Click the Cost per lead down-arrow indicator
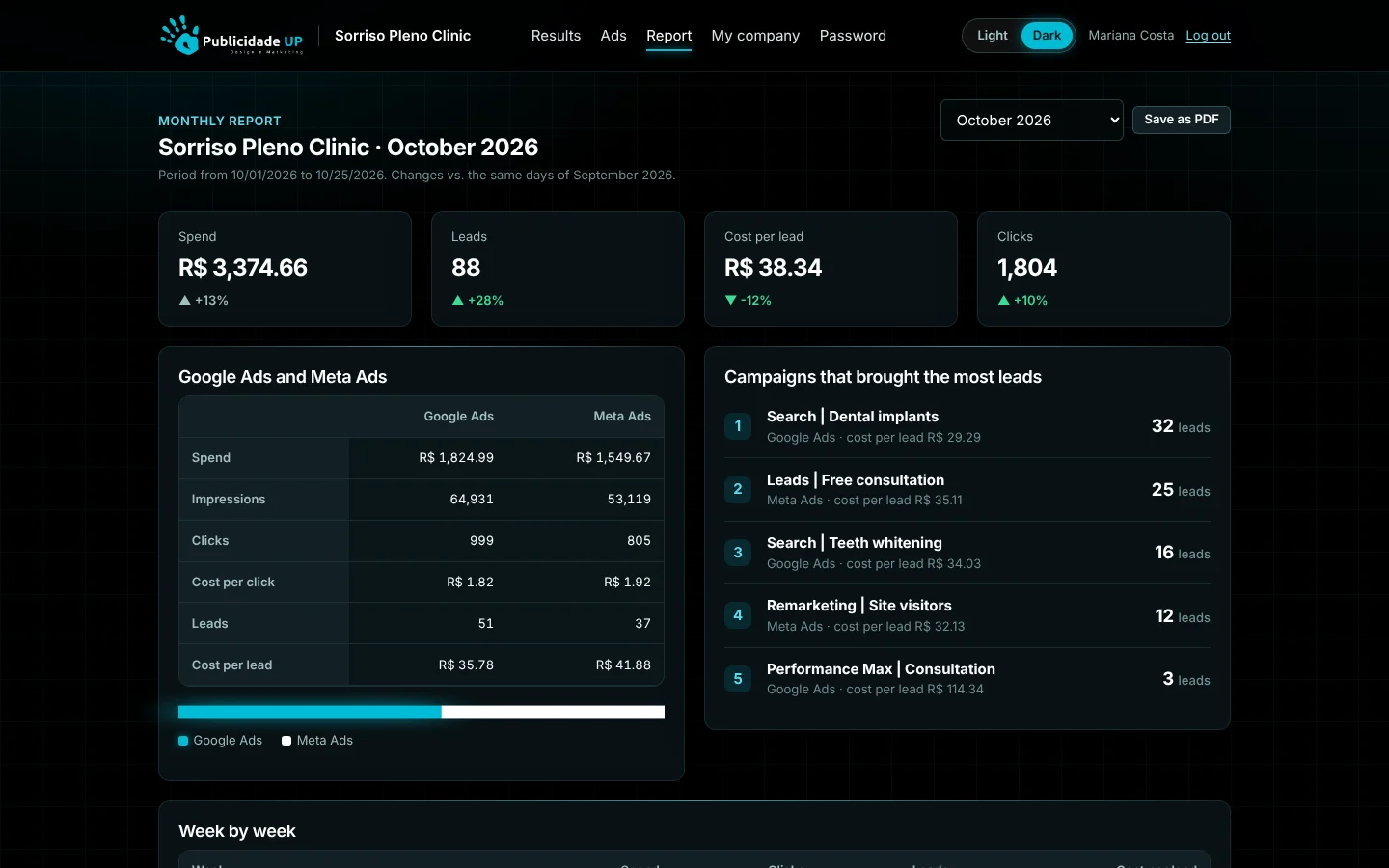The height and width of the screenshot is (868, 1389). (731, 301)
